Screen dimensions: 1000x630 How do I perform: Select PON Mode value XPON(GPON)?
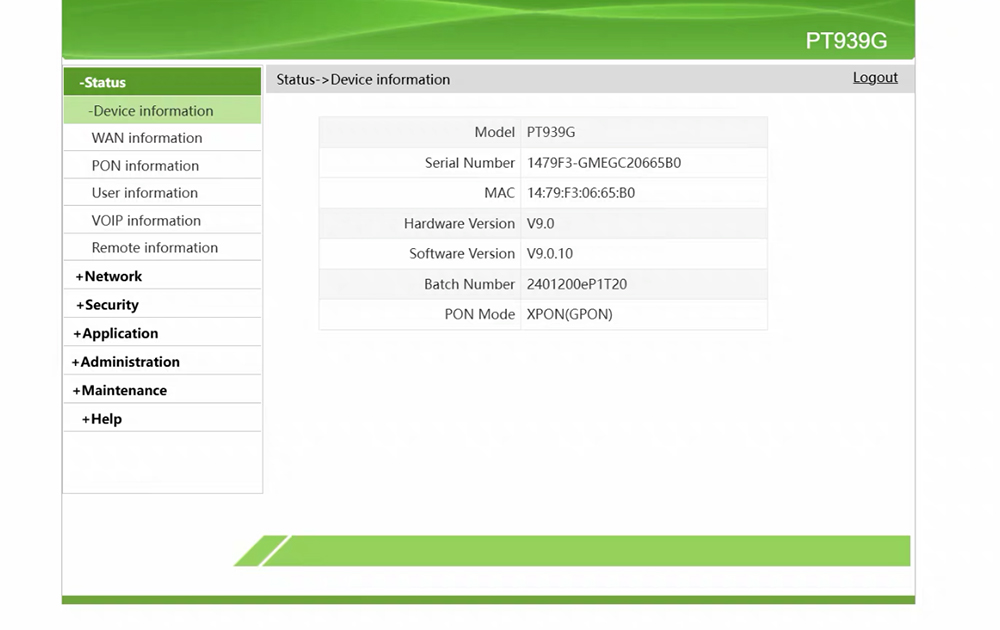(569, 314)
